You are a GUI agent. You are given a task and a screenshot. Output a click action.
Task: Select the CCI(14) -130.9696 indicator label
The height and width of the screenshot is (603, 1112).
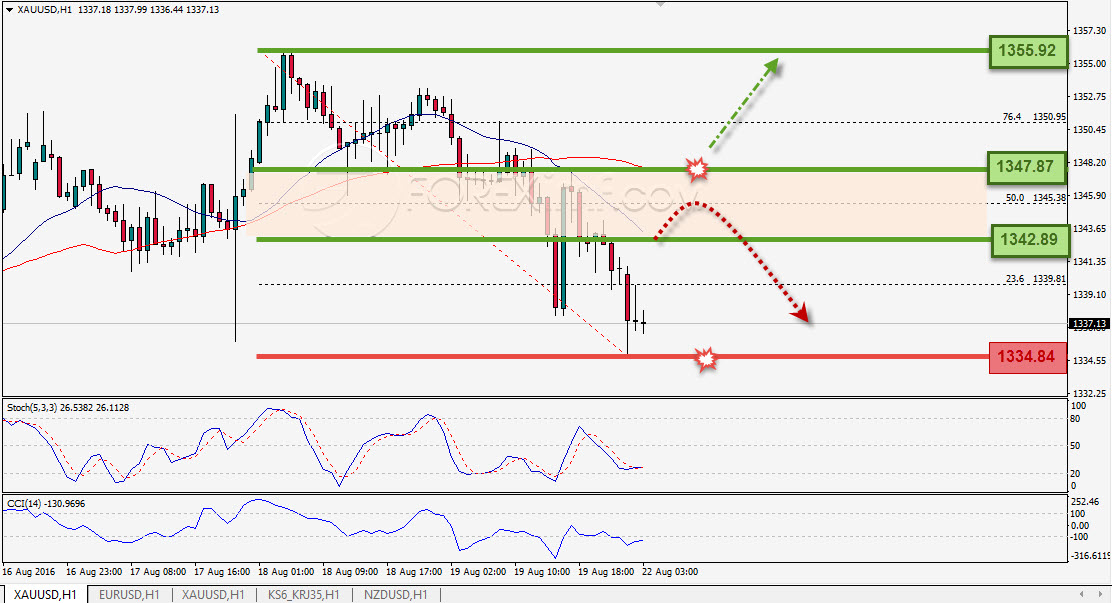click(x=46, y=504)
